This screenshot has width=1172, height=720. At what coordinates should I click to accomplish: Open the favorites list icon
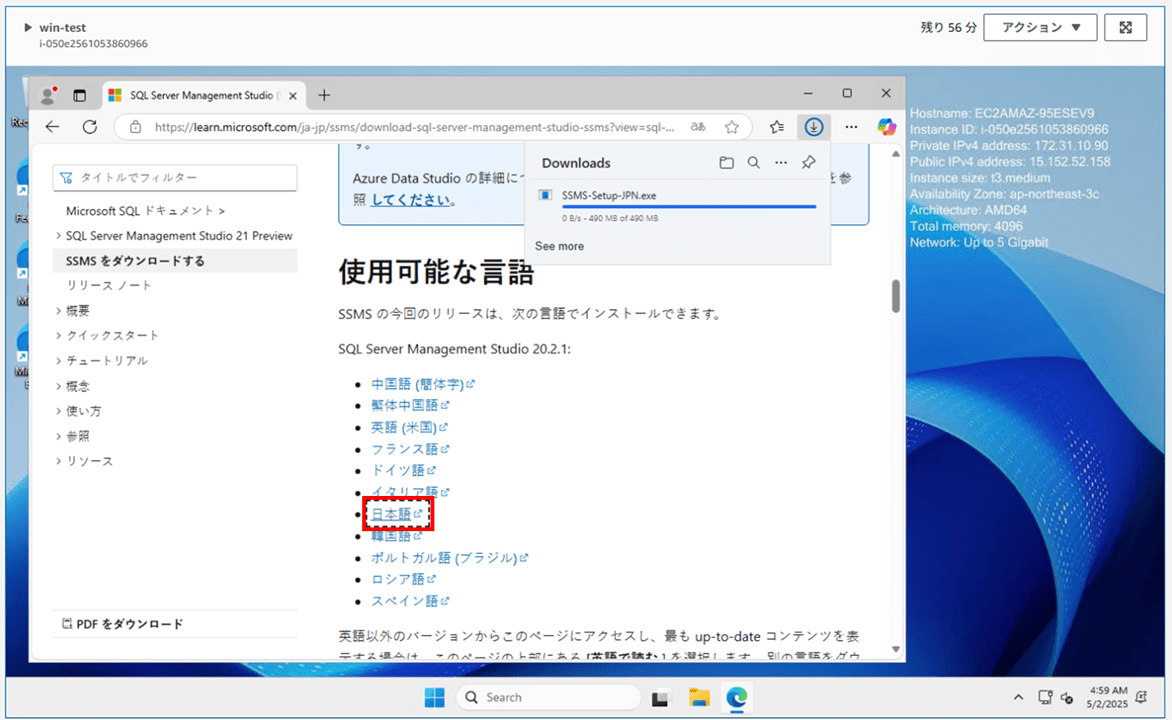point(777,127)
